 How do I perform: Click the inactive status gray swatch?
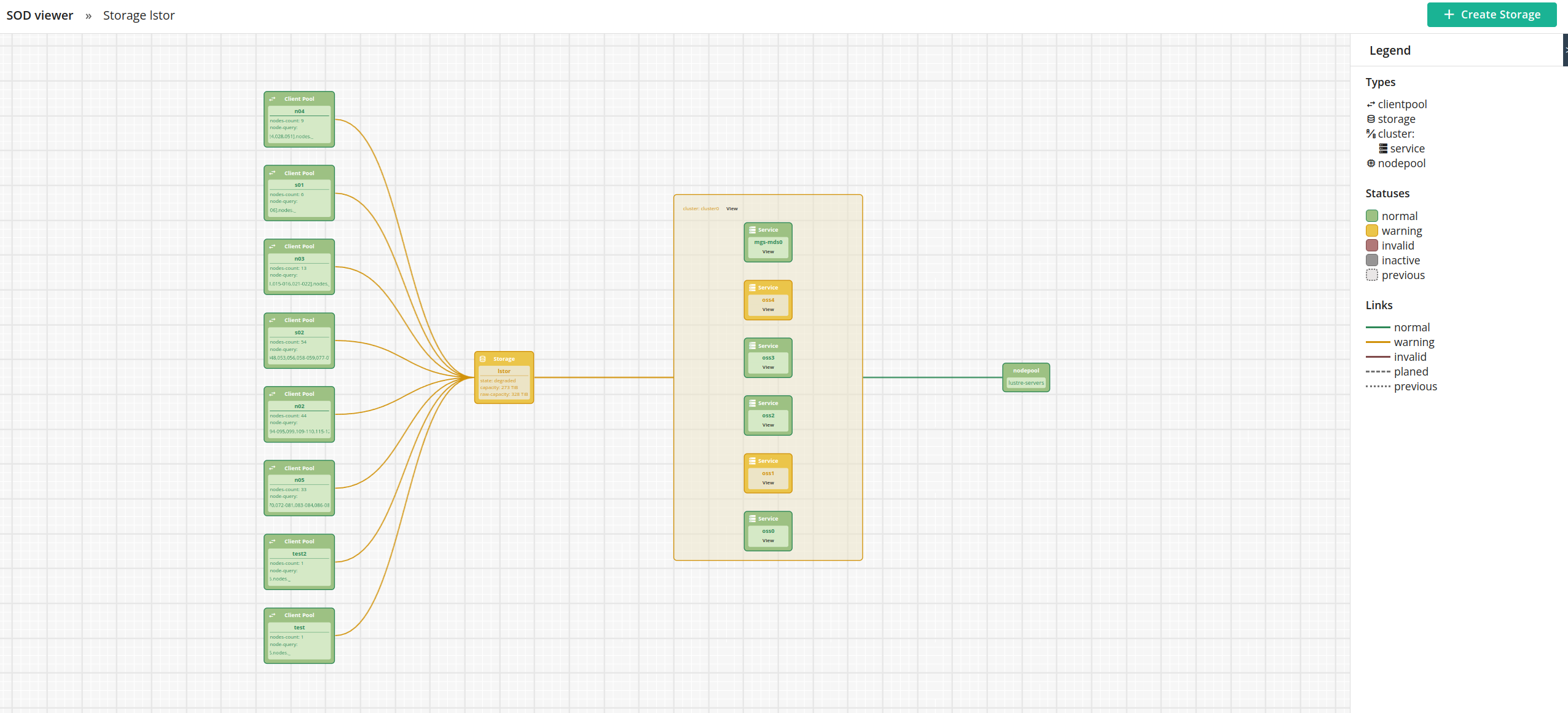coord(1372,260)
